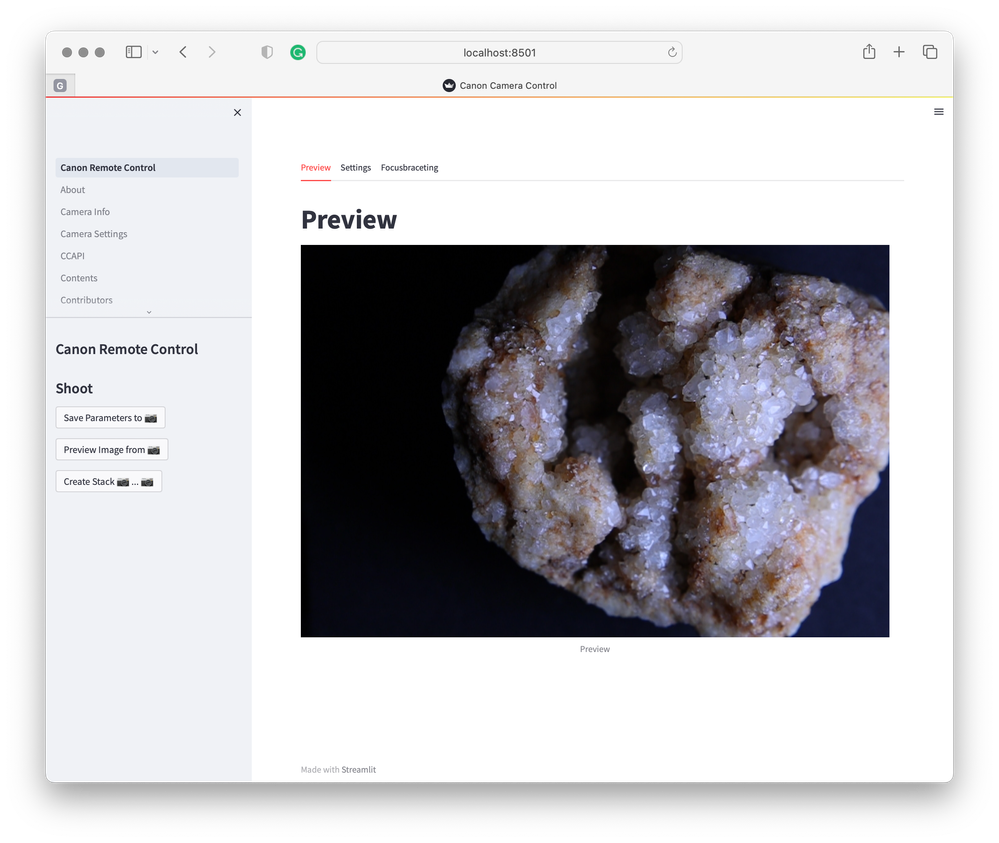
Task: Switch to the Settings tab
Action: coord(355,168)
